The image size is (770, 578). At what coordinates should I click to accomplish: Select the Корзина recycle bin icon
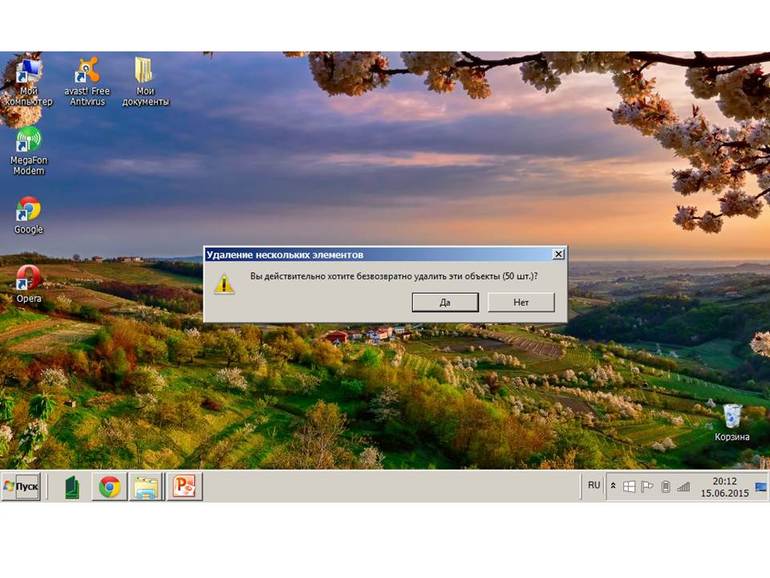point(732,422)
